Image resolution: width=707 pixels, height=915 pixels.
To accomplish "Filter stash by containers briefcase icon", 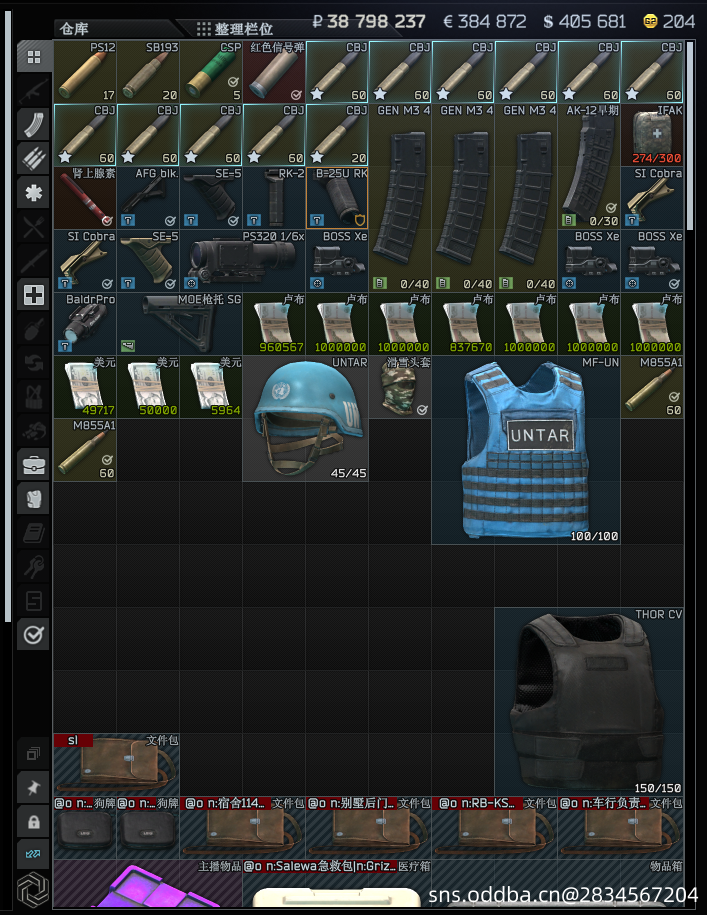I will click(34, 465).
